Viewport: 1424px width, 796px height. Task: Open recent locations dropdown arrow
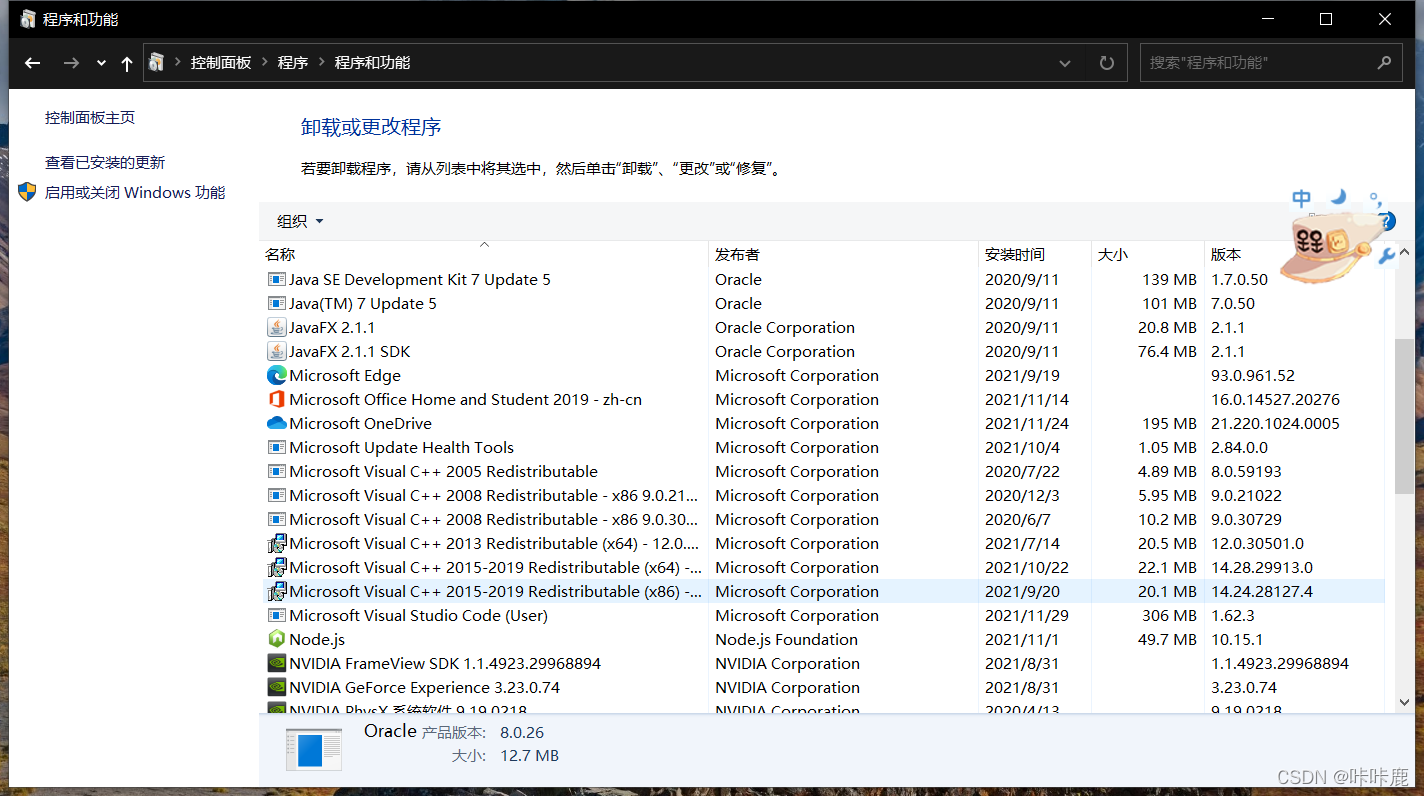coord(101,63)
